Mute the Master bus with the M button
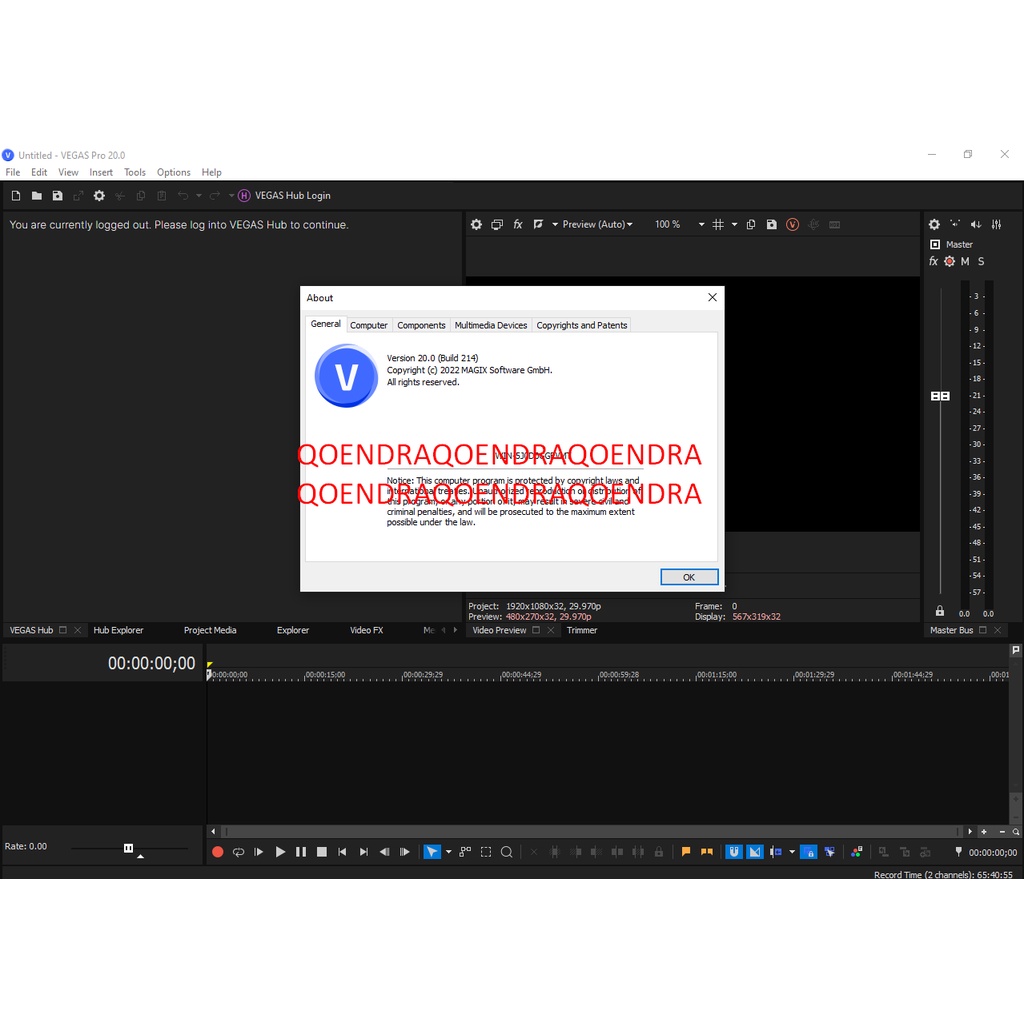 click(x=965, y=262)
